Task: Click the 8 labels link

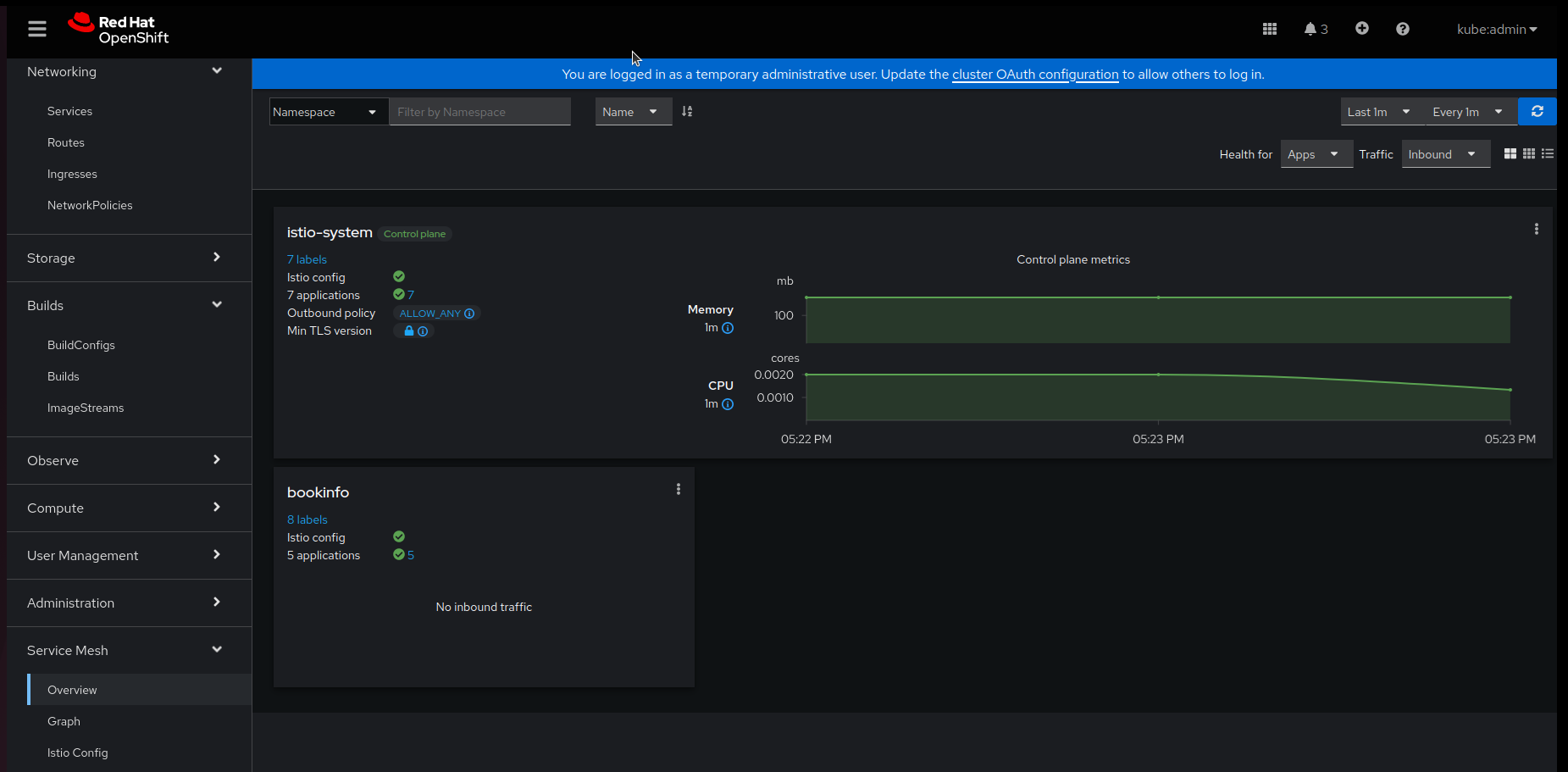Action: tap(307, 519)
